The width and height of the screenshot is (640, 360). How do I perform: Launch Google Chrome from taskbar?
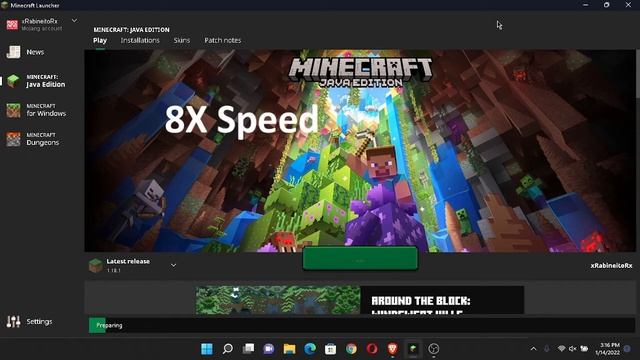pyautogui.click(x=351, y=349)
